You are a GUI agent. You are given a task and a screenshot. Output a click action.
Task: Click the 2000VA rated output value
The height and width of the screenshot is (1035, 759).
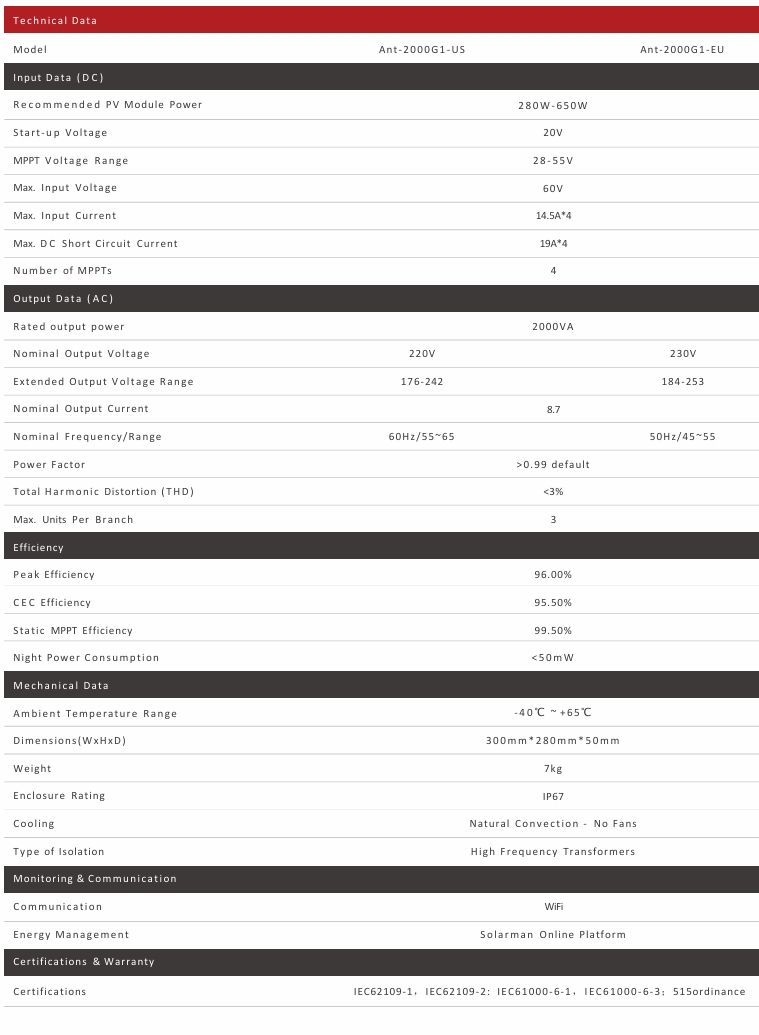553,327
